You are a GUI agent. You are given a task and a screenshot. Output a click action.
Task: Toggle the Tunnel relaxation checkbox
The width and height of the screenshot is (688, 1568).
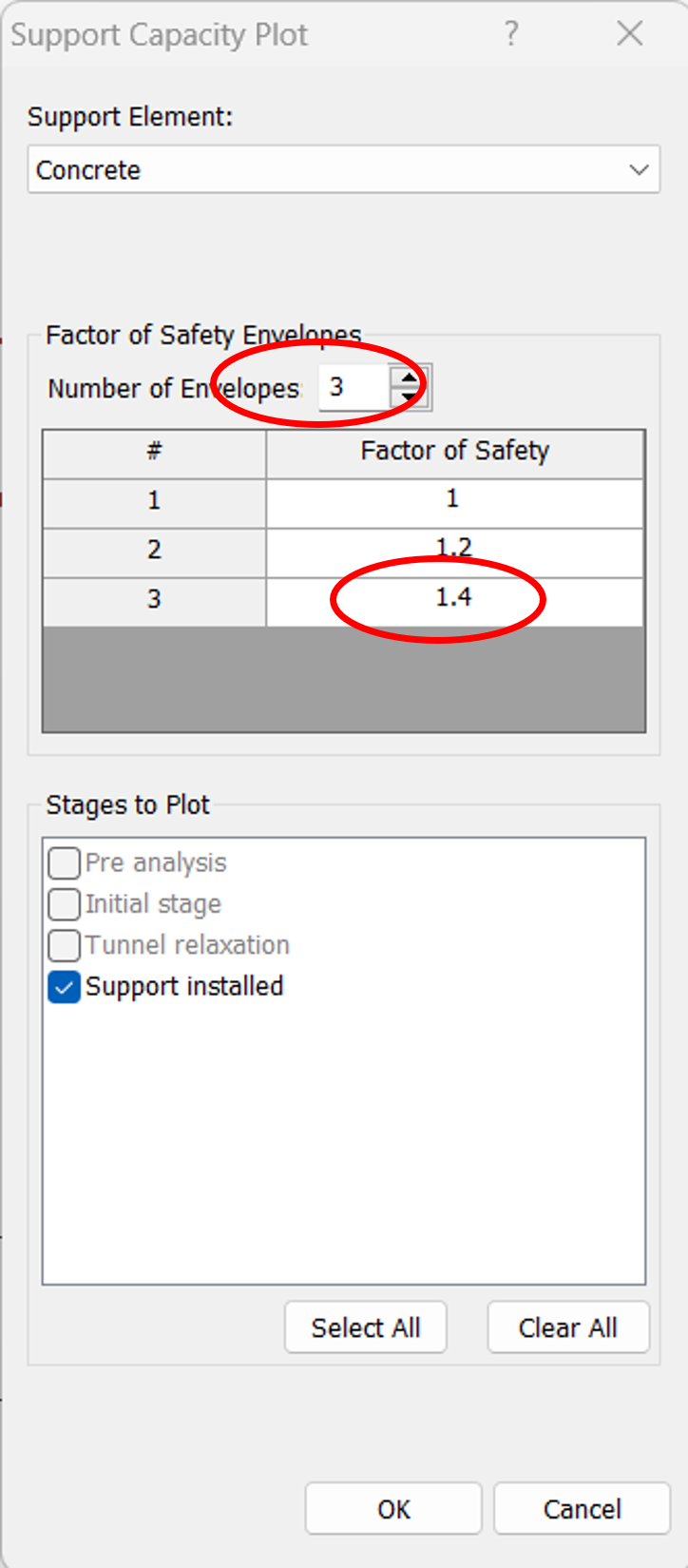coord(65,945)
